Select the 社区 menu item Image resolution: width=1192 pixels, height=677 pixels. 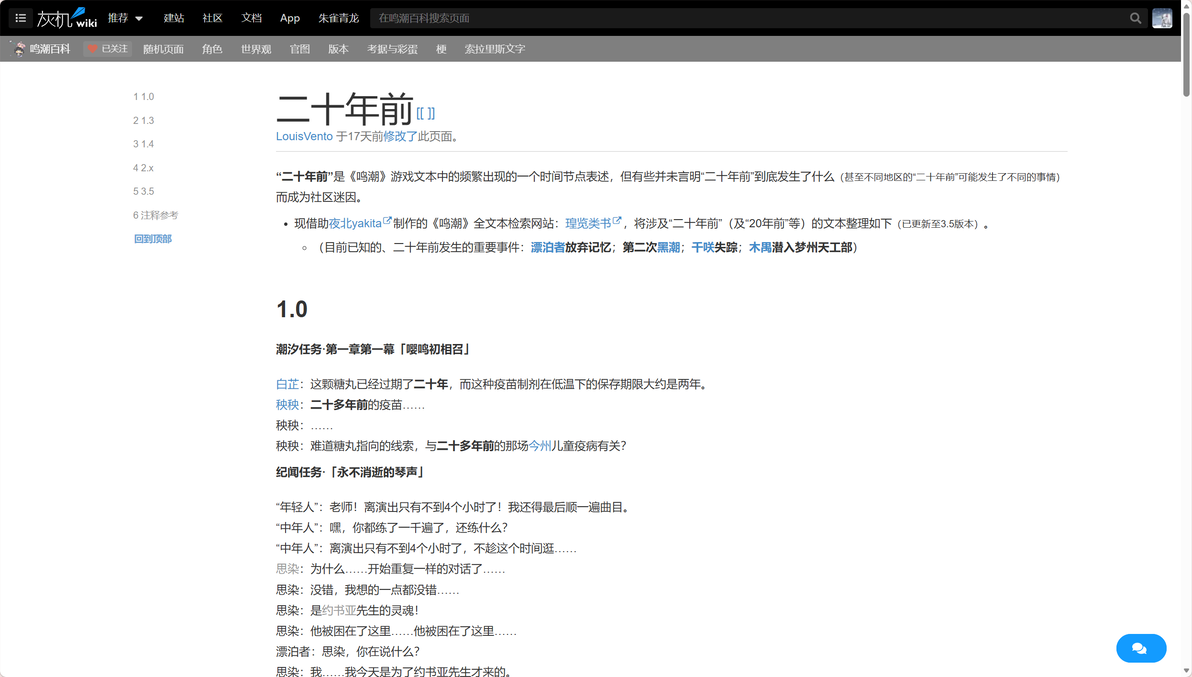pos(212,17)
